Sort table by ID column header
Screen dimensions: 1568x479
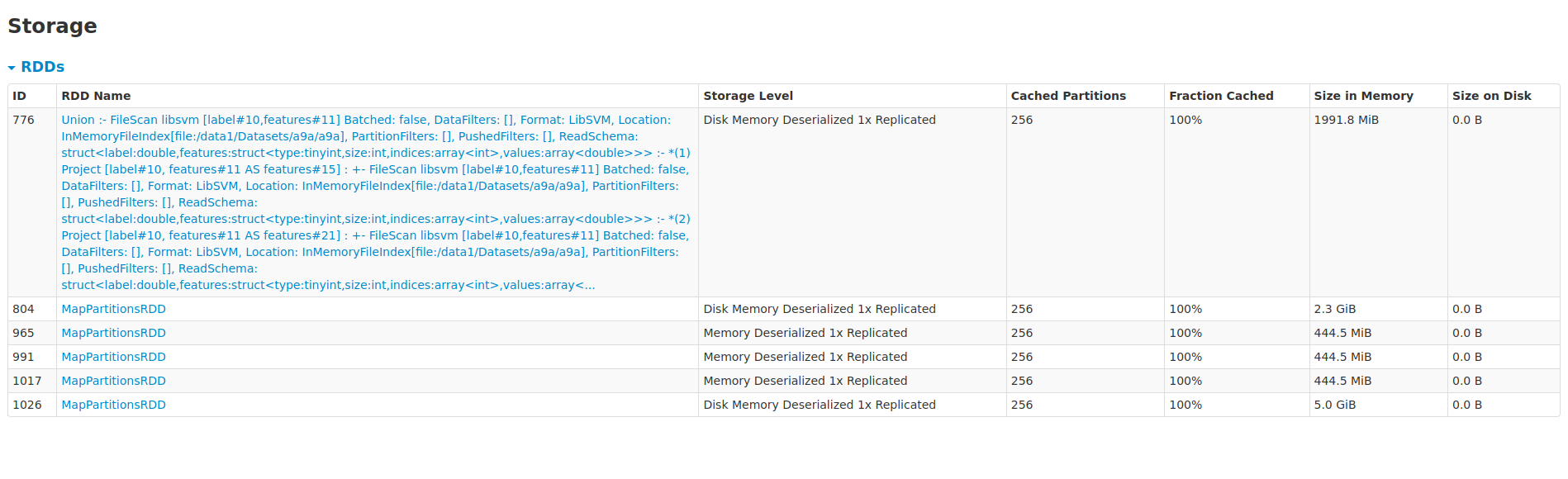[19, 96]
